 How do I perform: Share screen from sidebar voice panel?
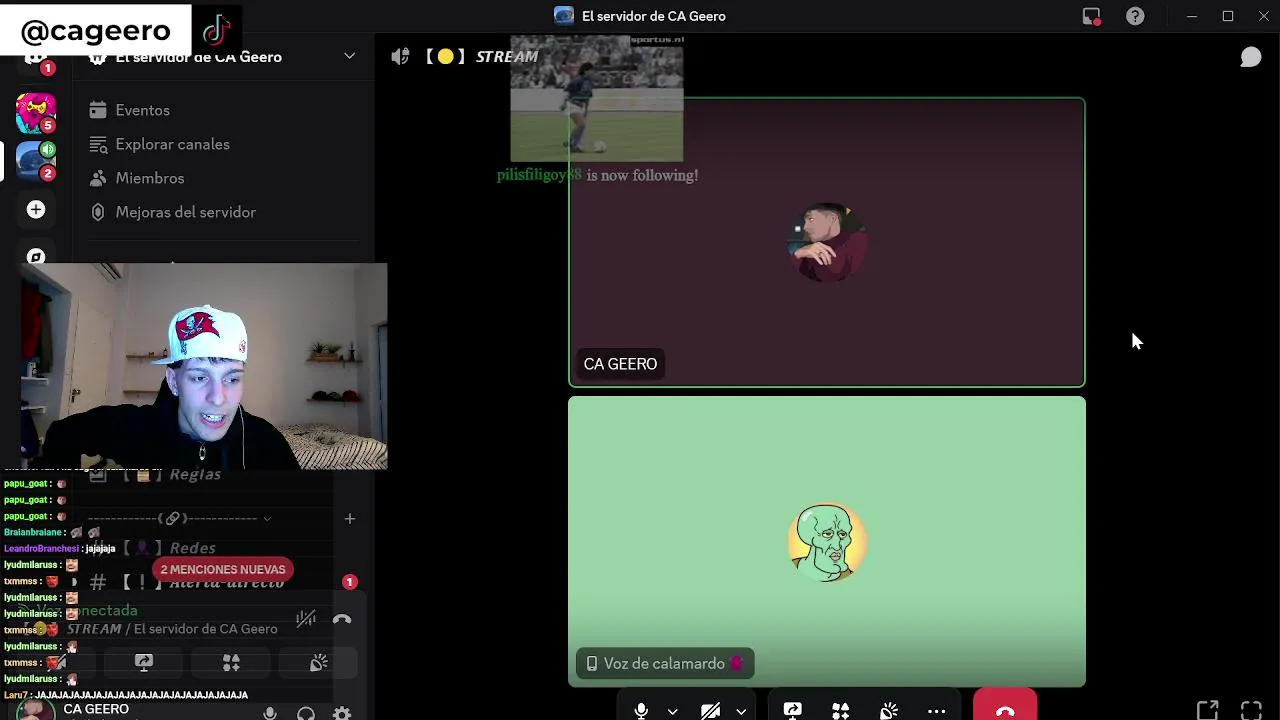(144, 663)
